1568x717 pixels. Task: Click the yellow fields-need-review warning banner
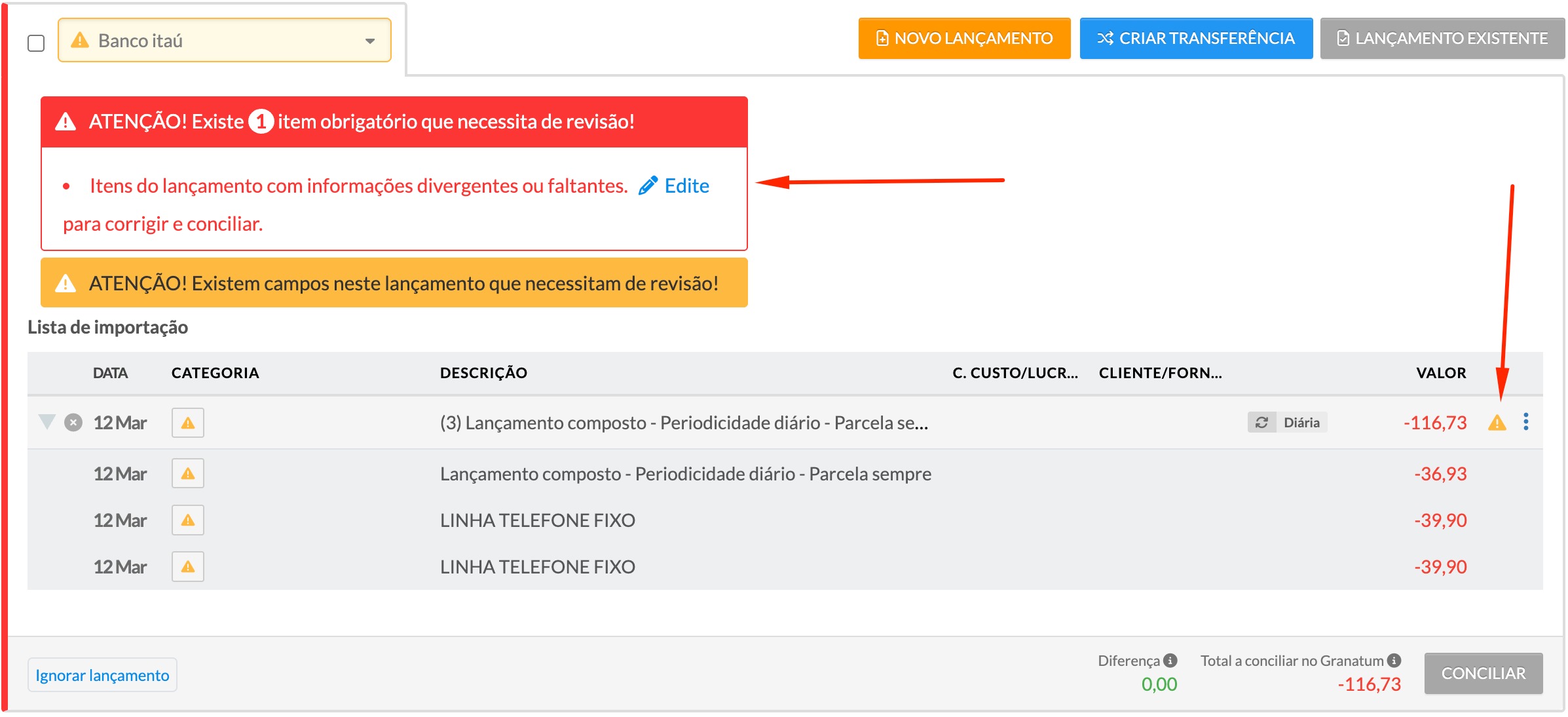click(x=394, y=283)
